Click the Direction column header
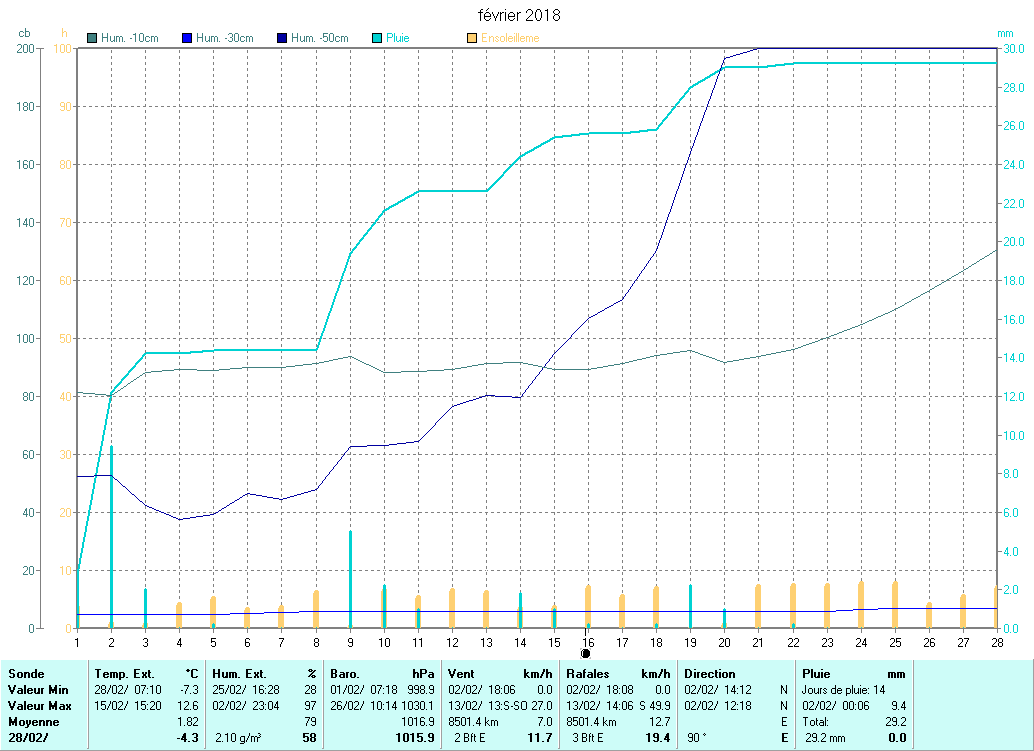Image resolution: width=1034 pixels, height=751 pixels. click(x=710, y=674)
